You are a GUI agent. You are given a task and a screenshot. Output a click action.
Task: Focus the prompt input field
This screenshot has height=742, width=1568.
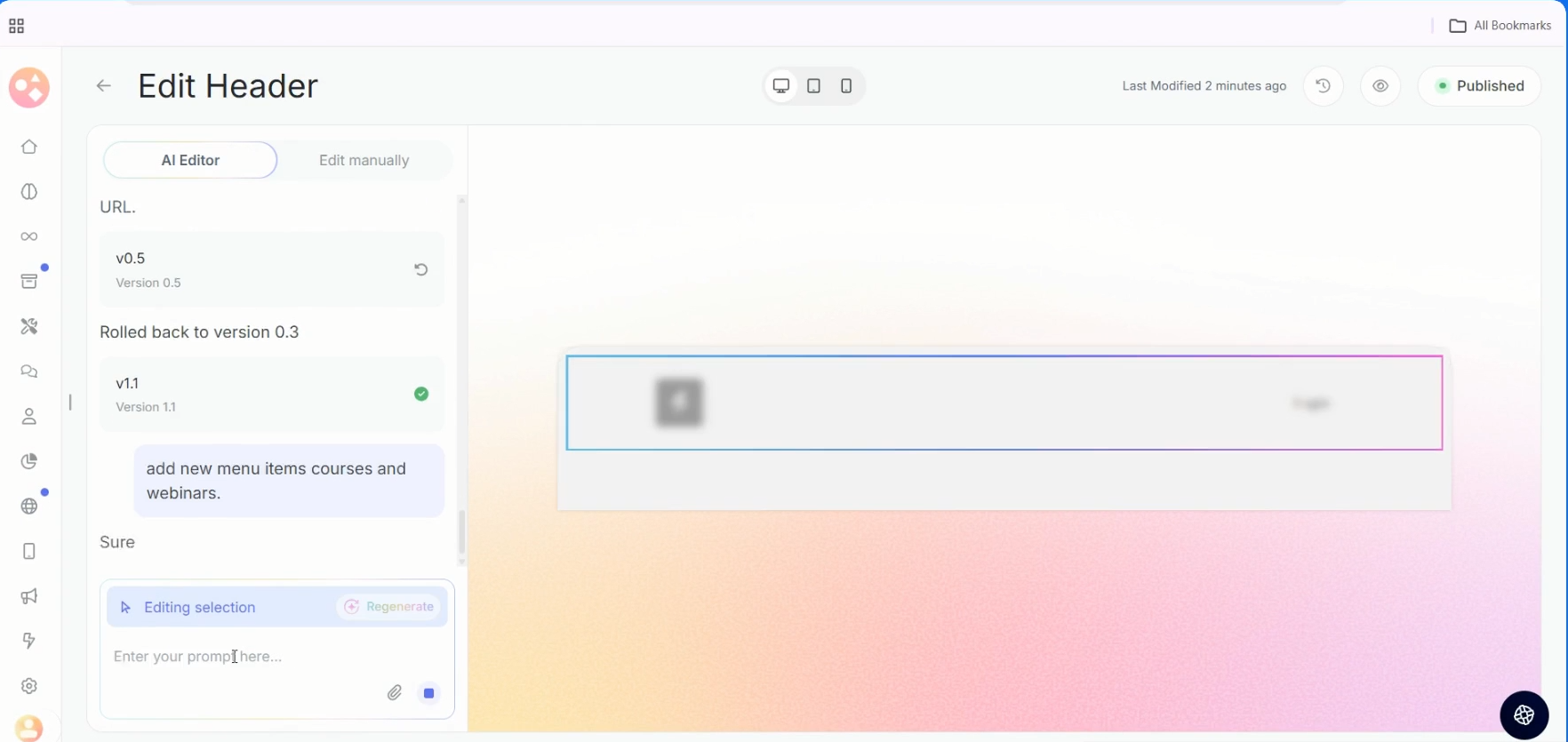[267, 657]
